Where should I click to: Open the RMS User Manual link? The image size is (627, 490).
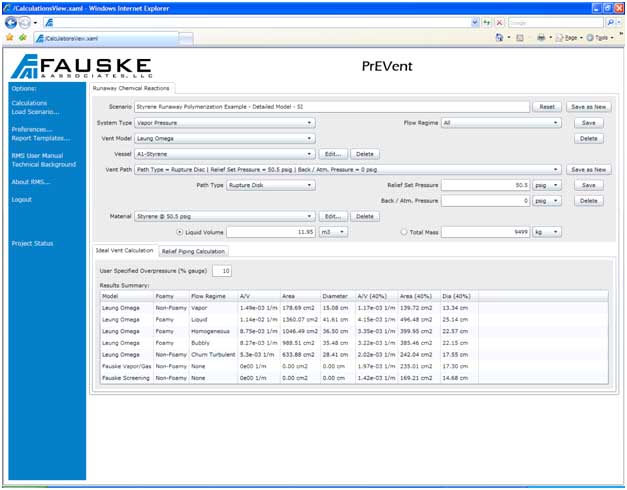click(x=37, y=156)
